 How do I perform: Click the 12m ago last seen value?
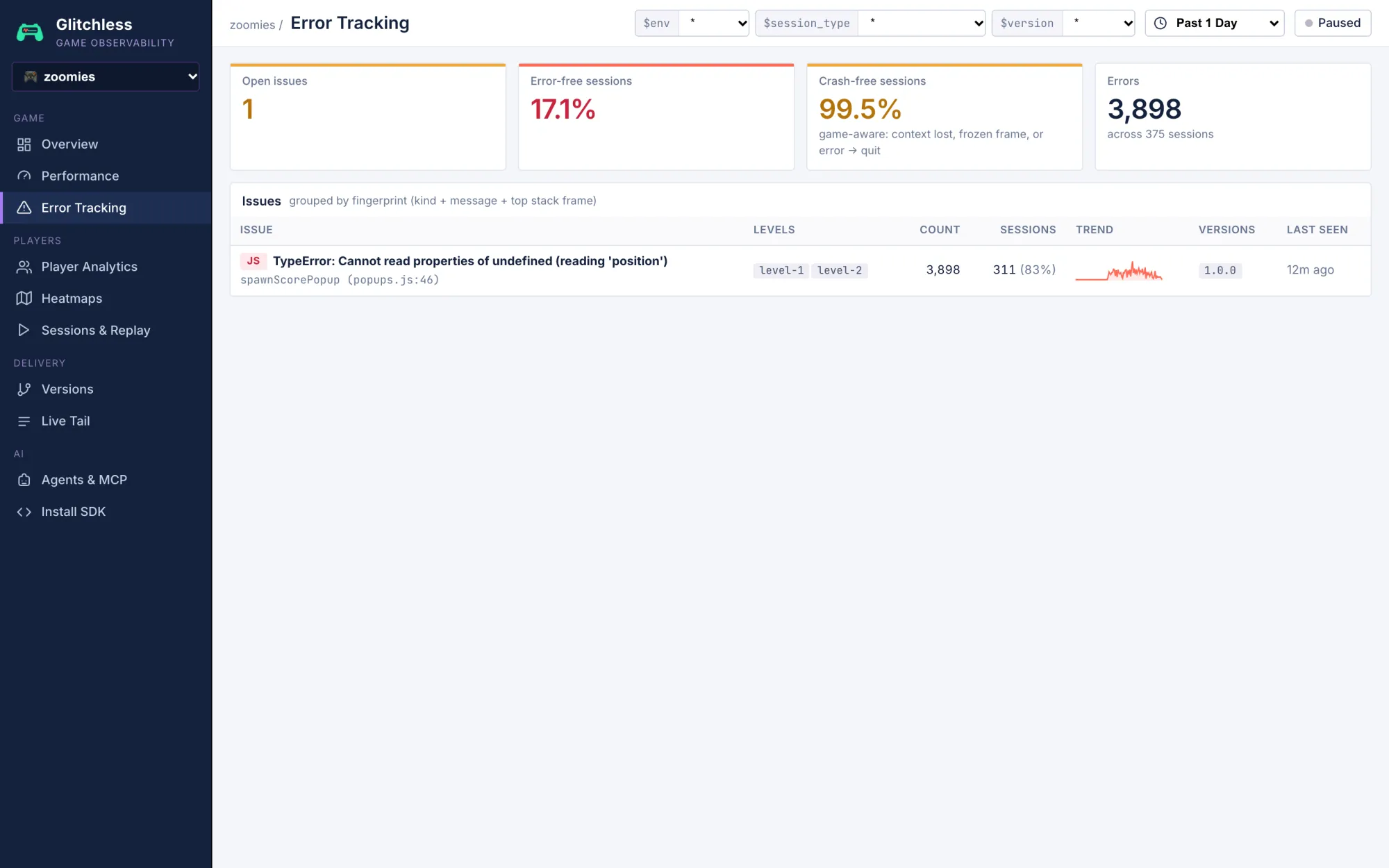click(x=1310, y=270)
